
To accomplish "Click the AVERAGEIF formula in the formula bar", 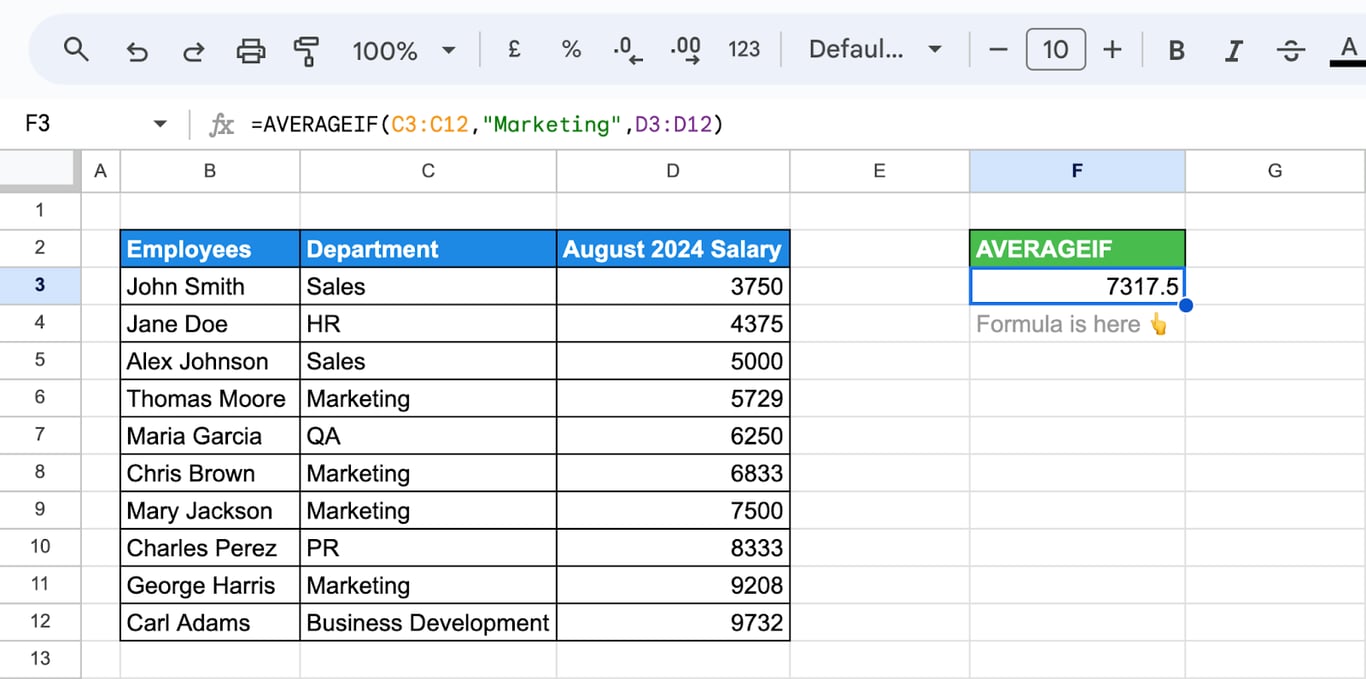I will pos(487,124).
